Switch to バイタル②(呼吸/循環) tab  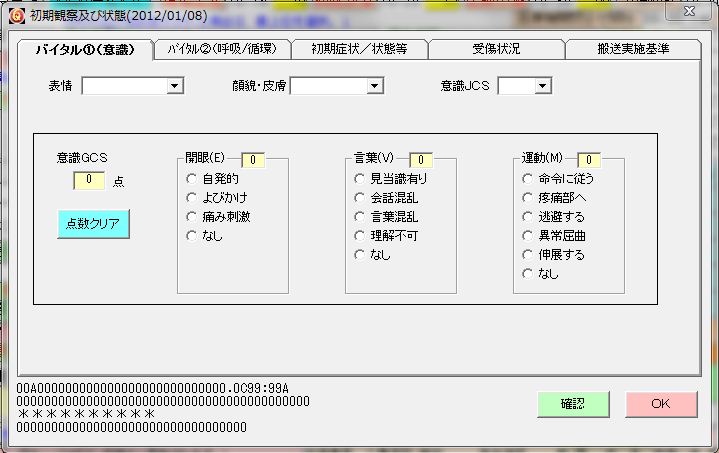pyautogui.click(x=222, y=49)
